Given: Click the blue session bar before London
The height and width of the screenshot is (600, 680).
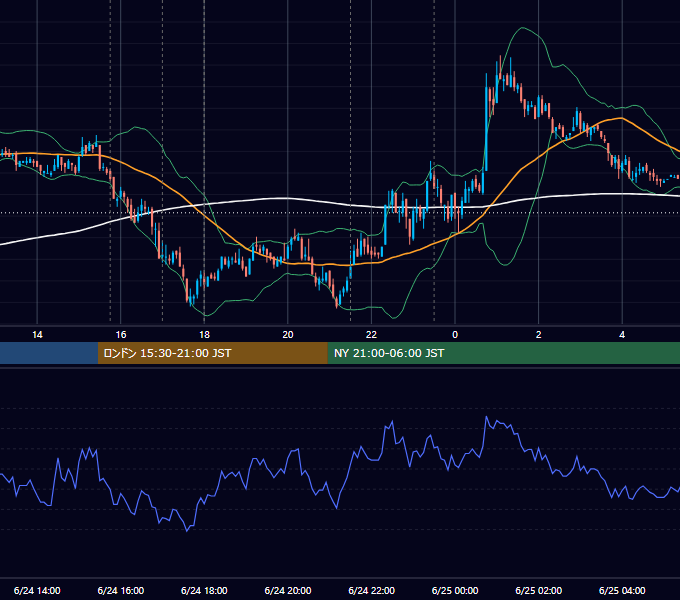Looking at the screenshot, I should (x=49, y=353).
